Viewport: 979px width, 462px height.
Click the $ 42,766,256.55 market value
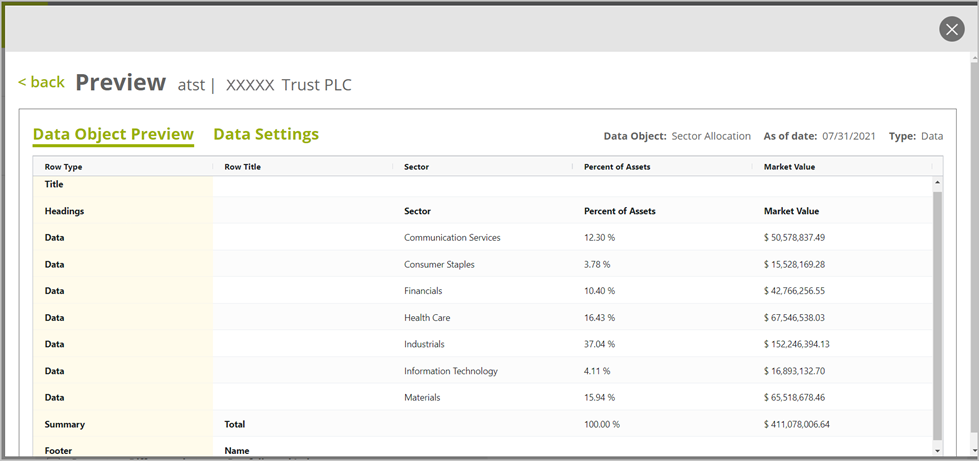[x=794, y=291]
